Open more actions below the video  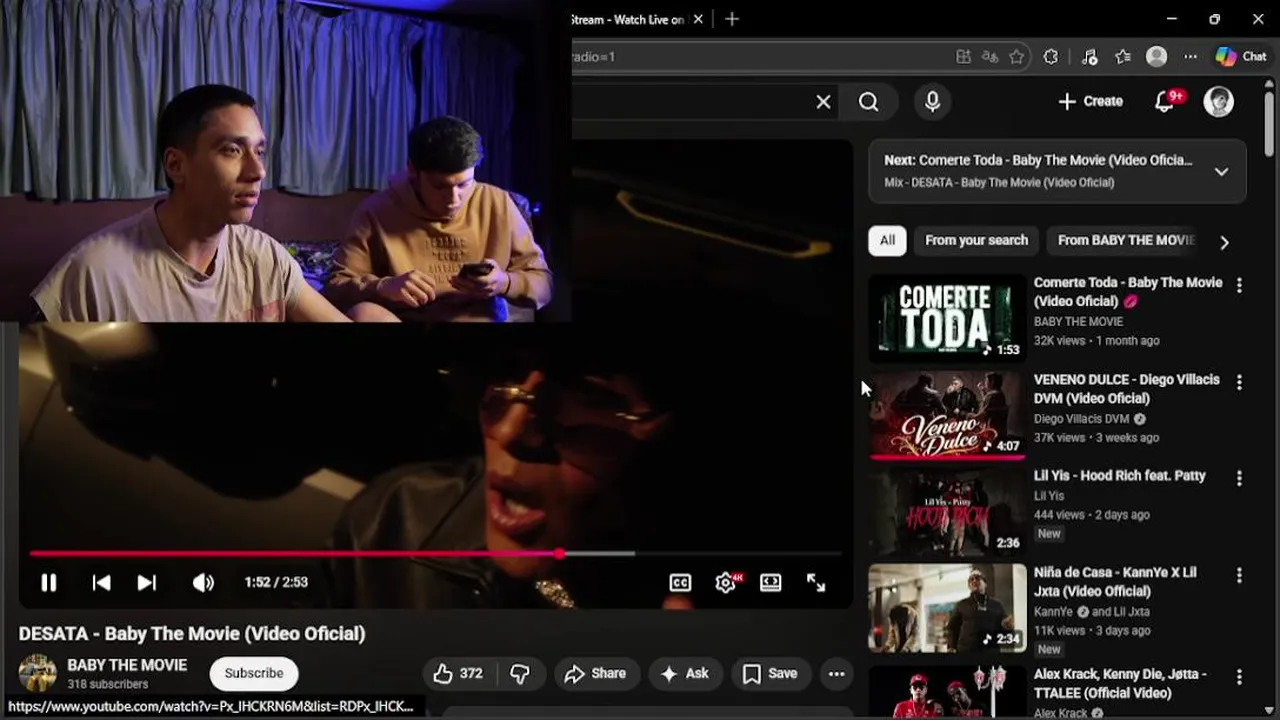pos(837,674)
